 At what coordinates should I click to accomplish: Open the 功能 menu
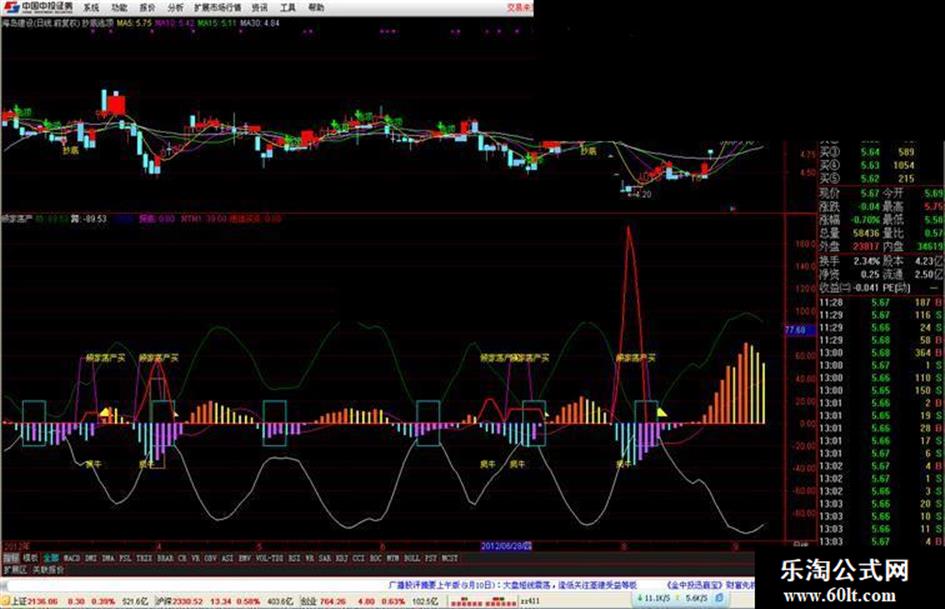click(x=119, y=8)
